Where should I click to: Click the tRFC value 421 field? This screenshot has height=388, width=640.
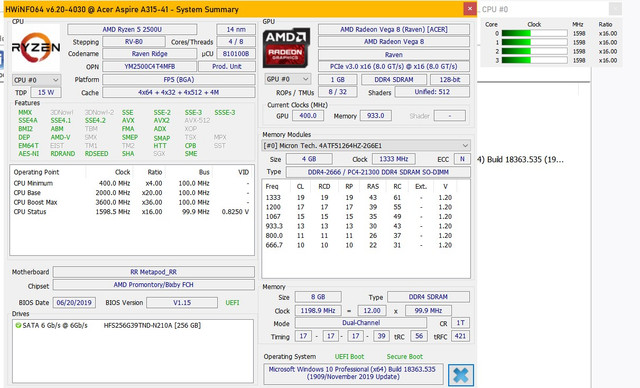460,336
